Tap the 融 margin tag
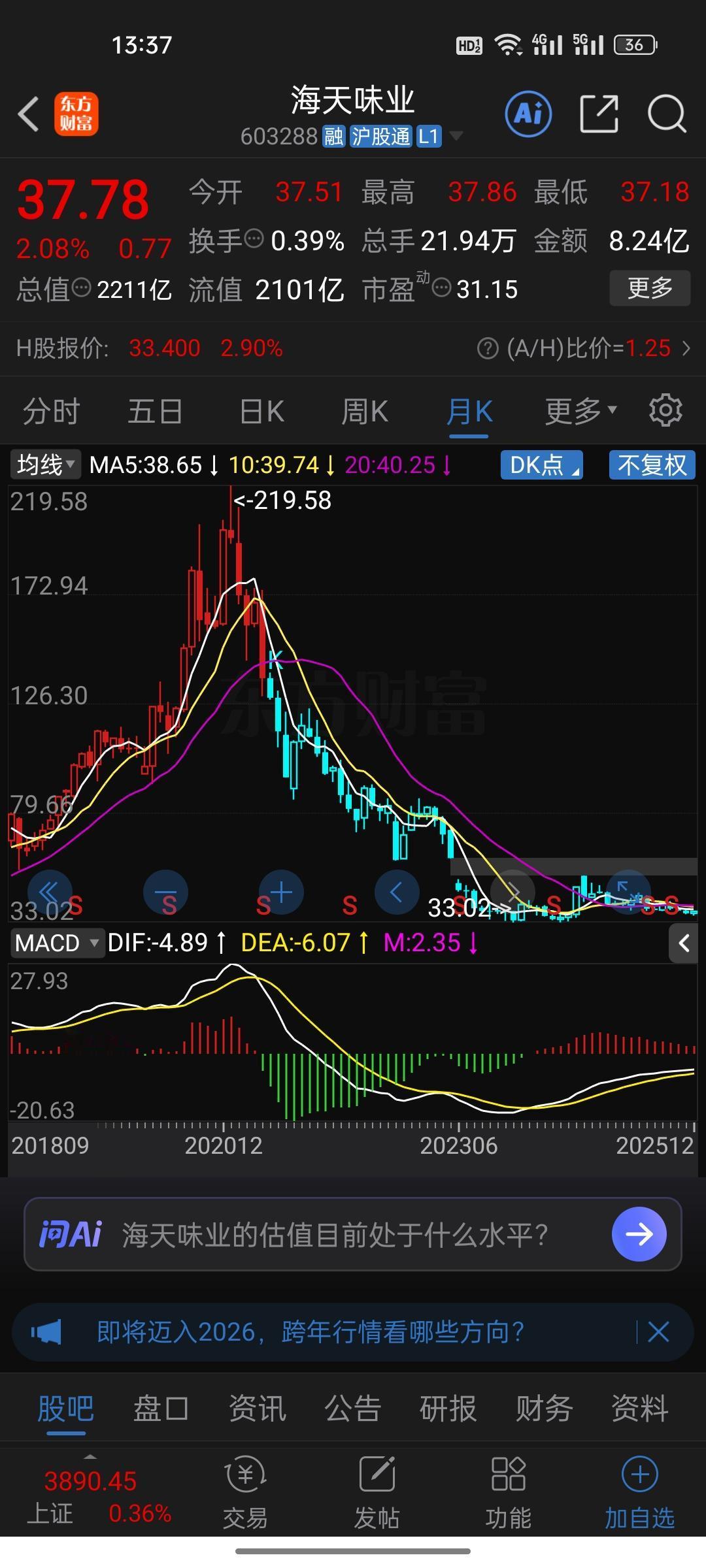Image resolution: width=706 pixels, height=1568 pixels. [x=333, y=136]
